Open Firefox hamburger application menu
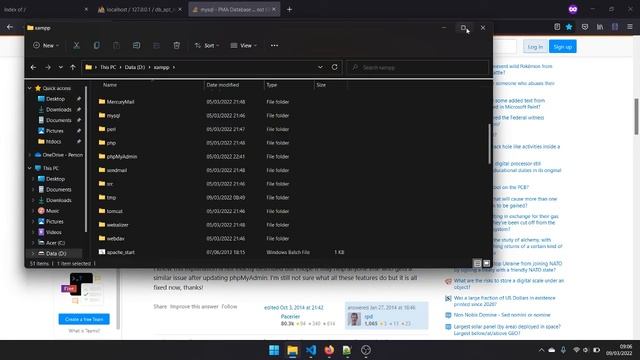The width and height of the screenshot is (640, 360). pos(630,27)
